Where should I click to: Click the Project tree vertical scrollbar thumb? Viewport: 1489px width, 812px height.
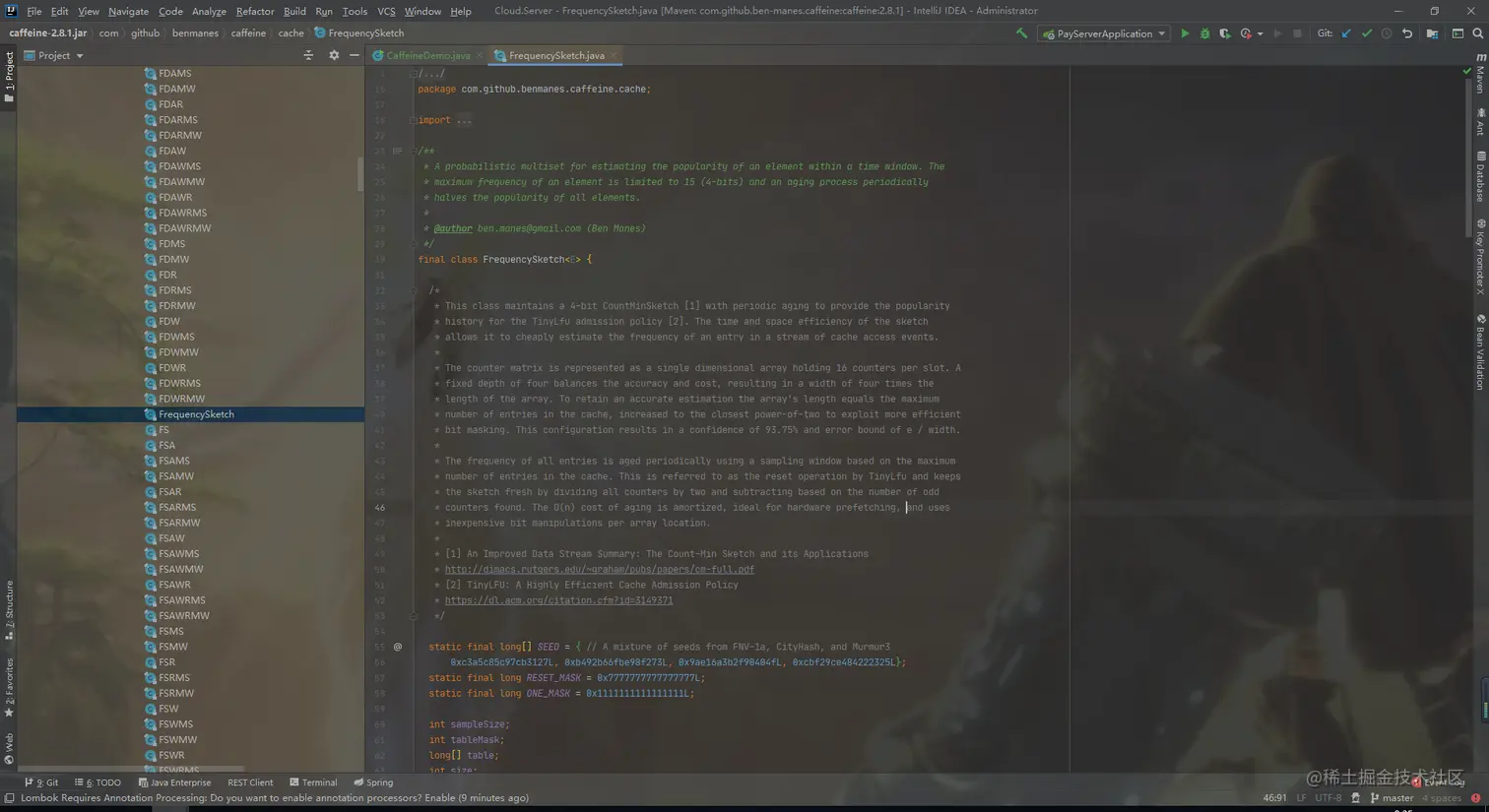click(x=360, y=173)
